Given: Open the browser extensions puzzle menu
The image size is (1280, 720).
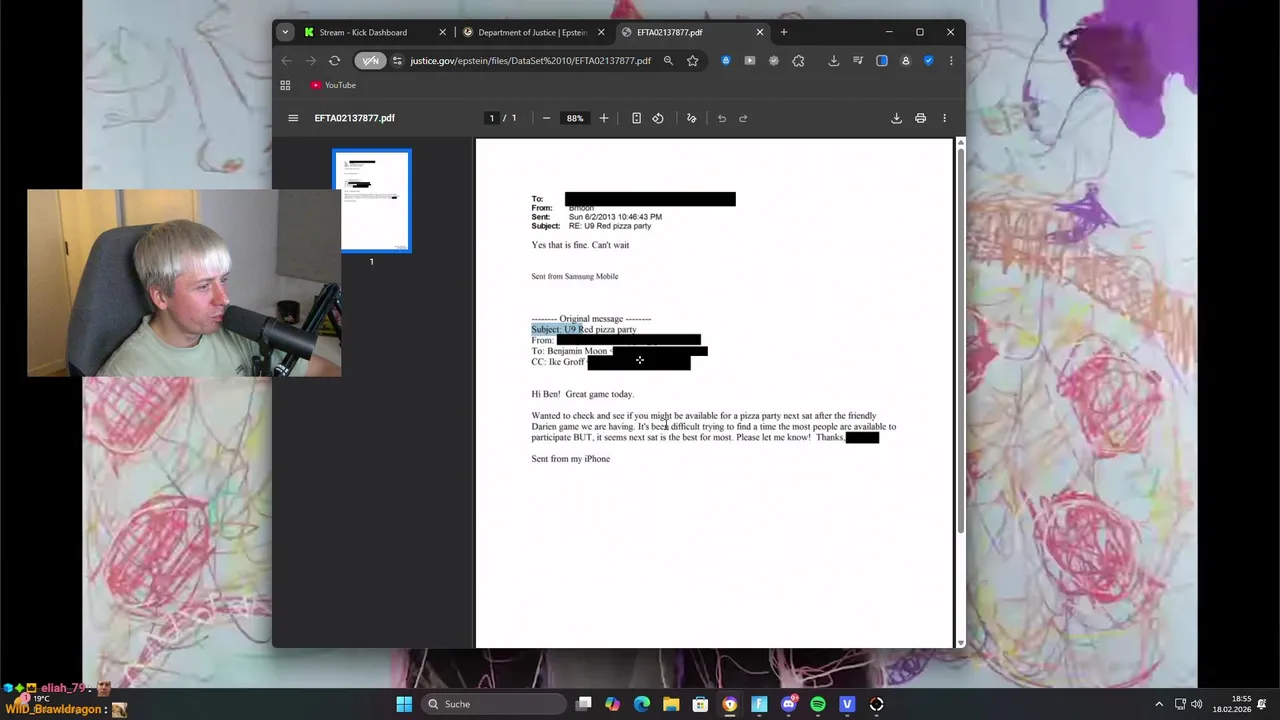Looking at the screenshot, I should [x=798, y=61].
